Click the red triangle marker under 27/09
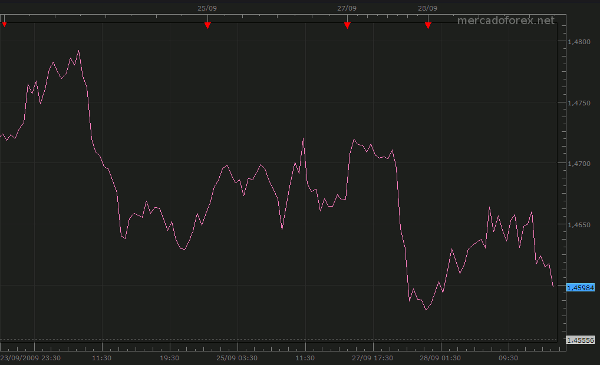 347,25
